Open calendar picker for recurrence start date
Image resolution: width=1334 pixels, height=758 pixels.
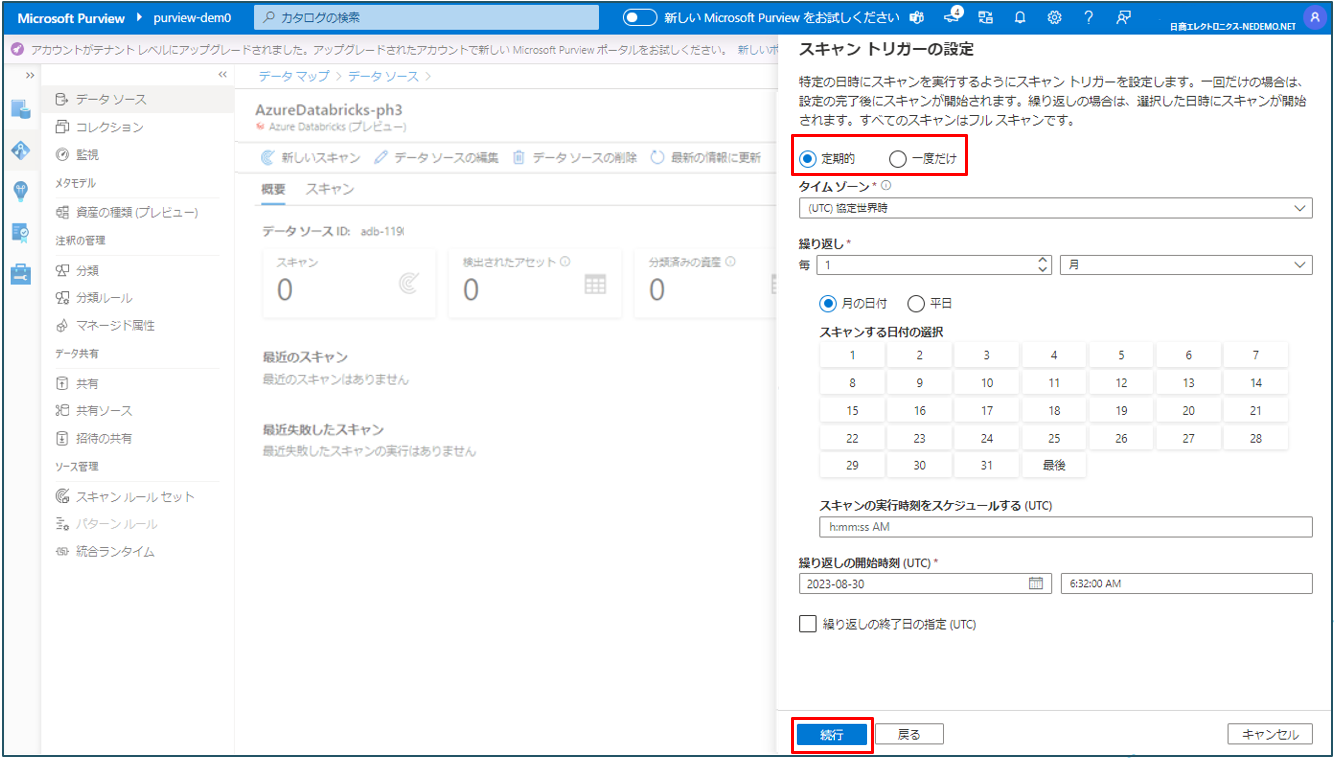tap(1036, 584)
